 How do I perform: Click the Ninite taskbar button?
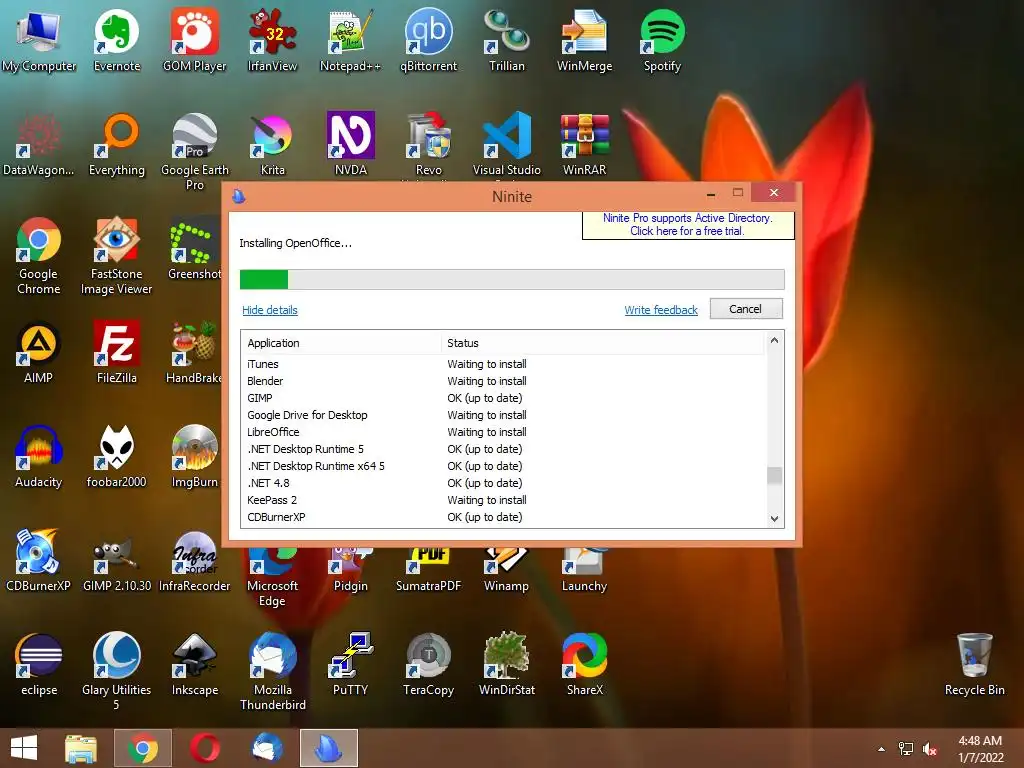[328, 748]
